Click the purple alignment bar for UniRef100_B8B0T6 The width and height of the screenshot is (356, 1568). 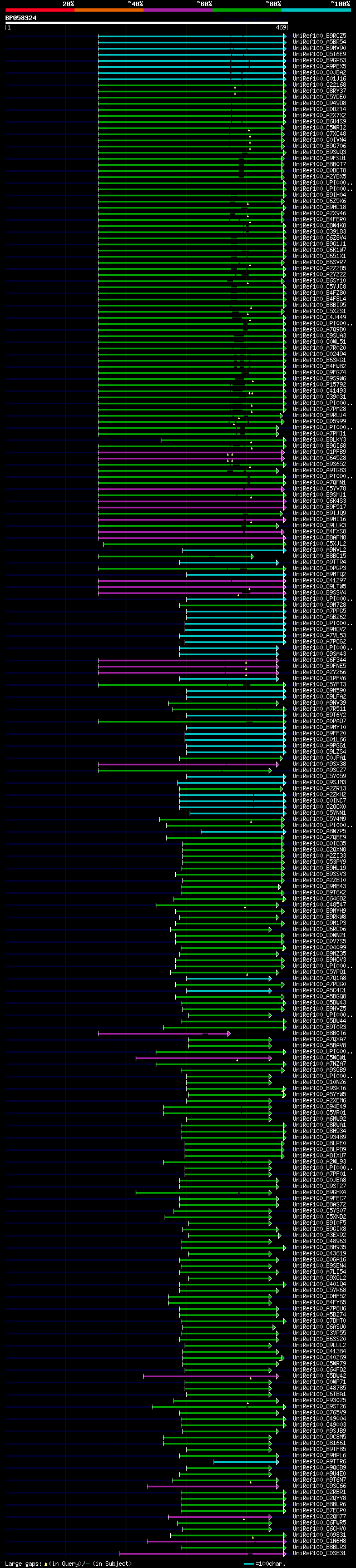(164, 1033)
